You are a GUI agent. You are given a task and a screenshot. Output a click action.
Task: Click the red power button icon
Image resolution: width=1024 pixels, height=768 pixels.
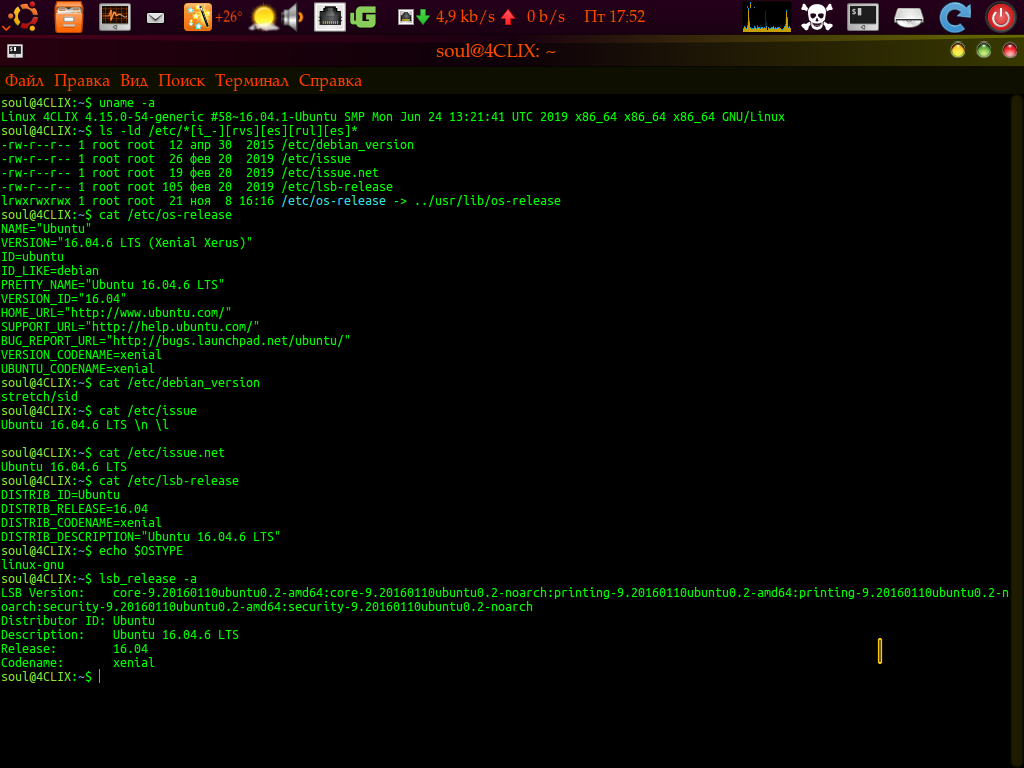(1000, 18)
